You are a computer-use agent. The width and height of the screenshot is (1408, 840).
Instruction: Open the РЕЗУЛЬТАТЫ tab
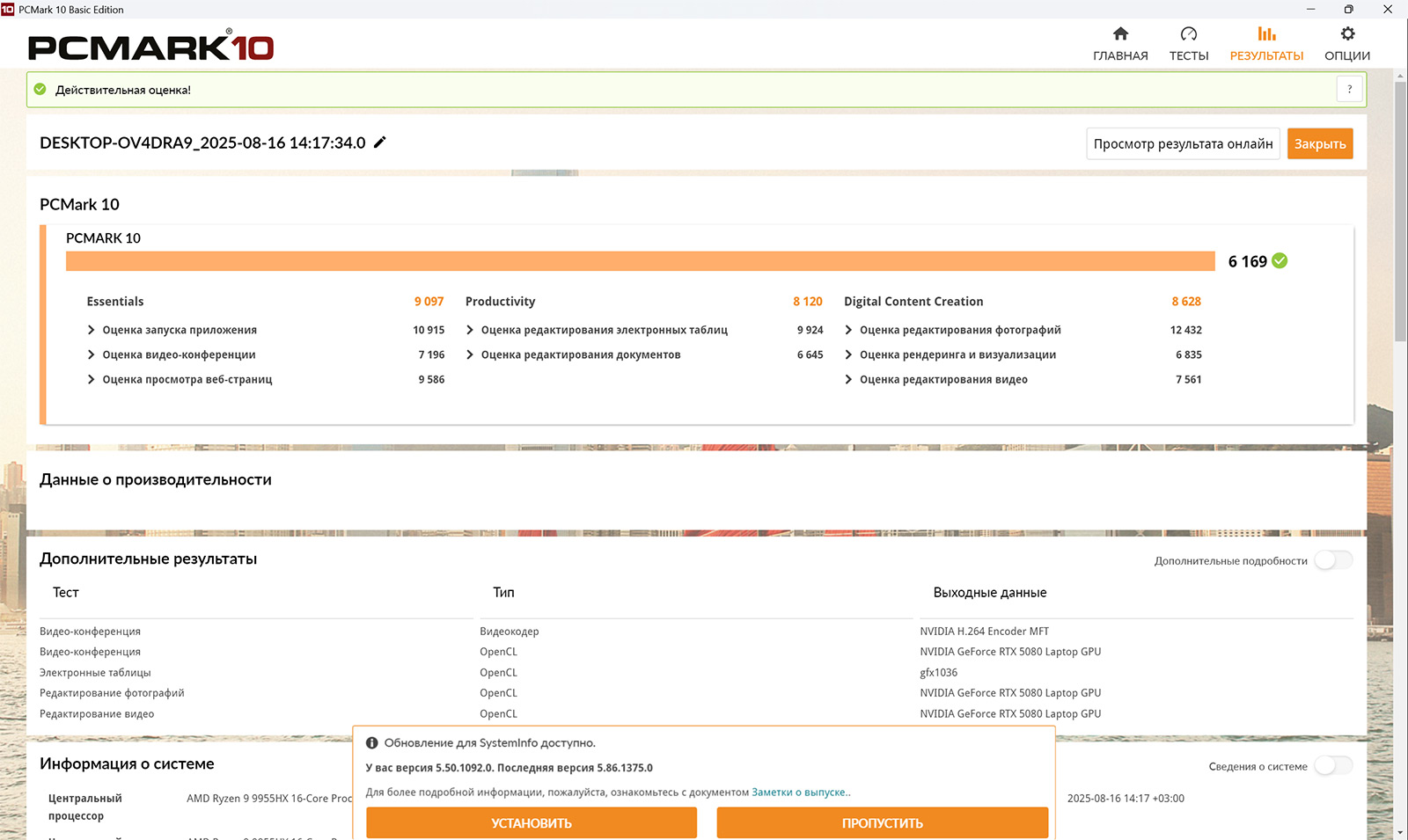(x=1266, y=44)
